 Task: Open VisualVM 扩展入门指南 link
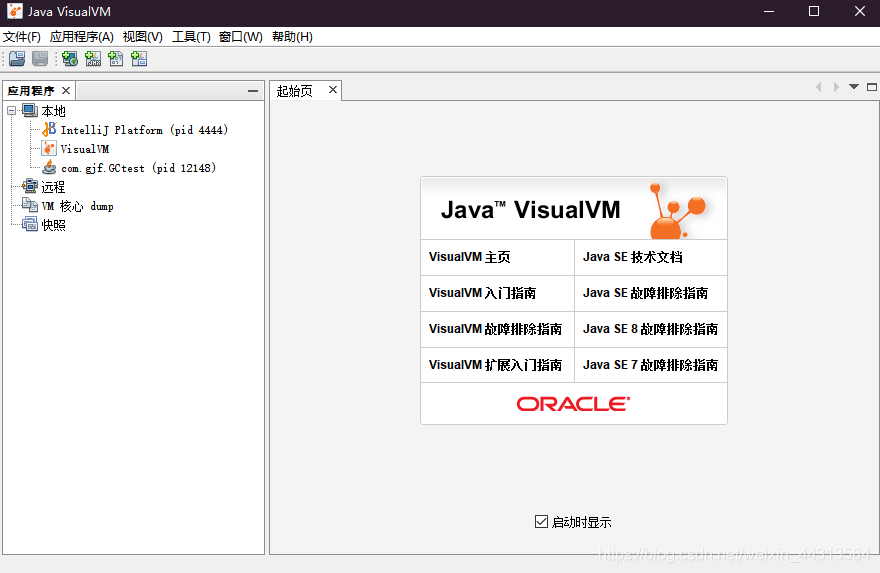click(x=497, y=365)
